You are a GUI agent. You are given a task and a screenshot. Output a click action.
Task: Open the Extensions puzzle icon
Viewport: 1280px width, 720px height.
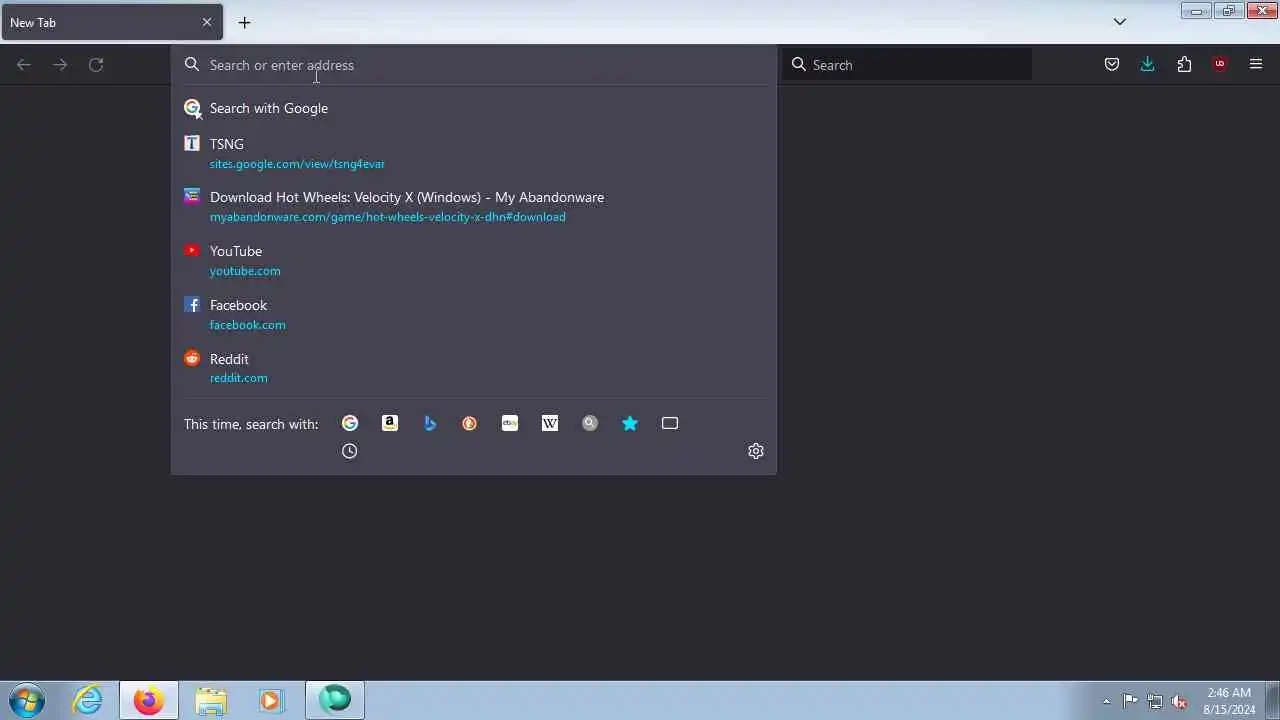(x=1184, y=64)
